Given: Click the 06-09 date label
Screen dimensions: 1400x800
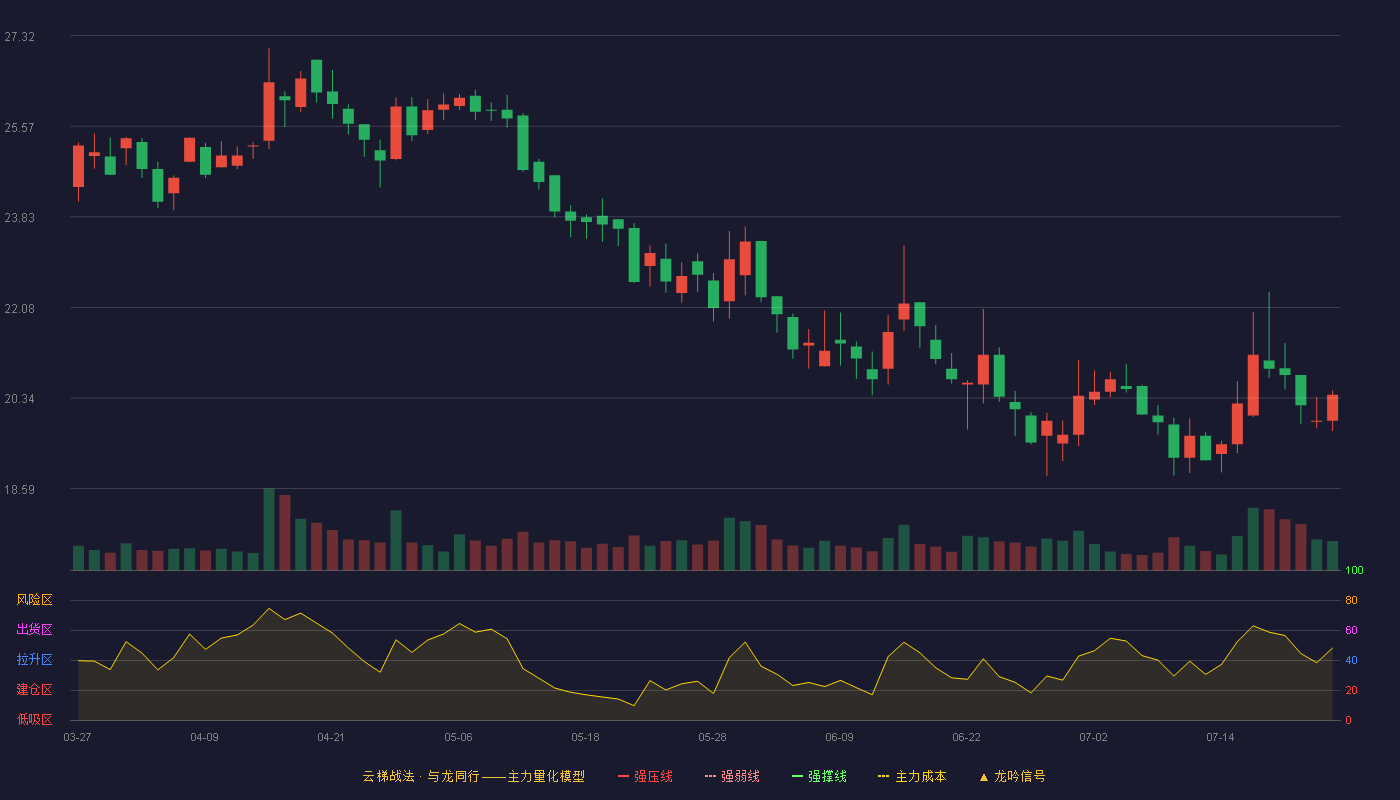Looking at the screenshot, I should click(839, 737).
